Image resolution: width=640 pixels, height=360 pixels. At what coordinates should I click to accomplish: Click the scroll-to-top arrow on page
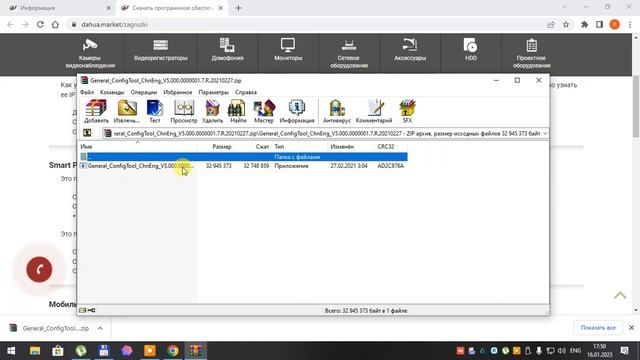pos(620,295)
